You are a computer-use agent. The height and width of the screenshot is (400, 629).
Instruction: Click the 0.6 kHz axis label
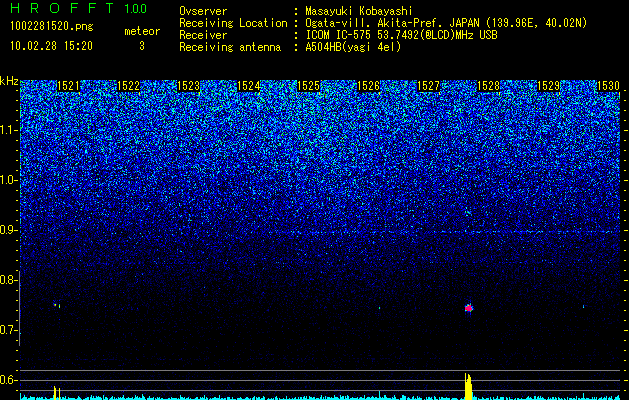(x=8, y=380)
